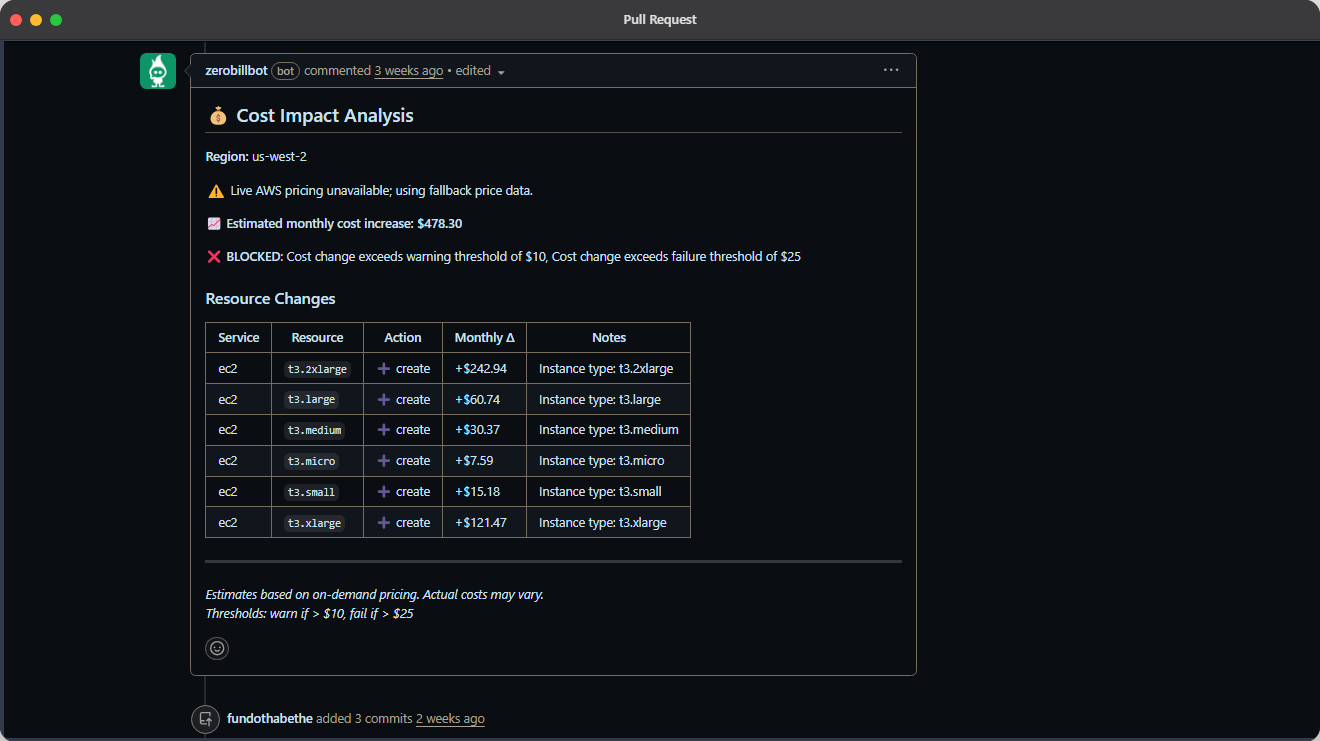This screenshot has height=741, width=1320.
Task: Click the bot badge next to zerobillbot
Action: (x=285, y=71)
